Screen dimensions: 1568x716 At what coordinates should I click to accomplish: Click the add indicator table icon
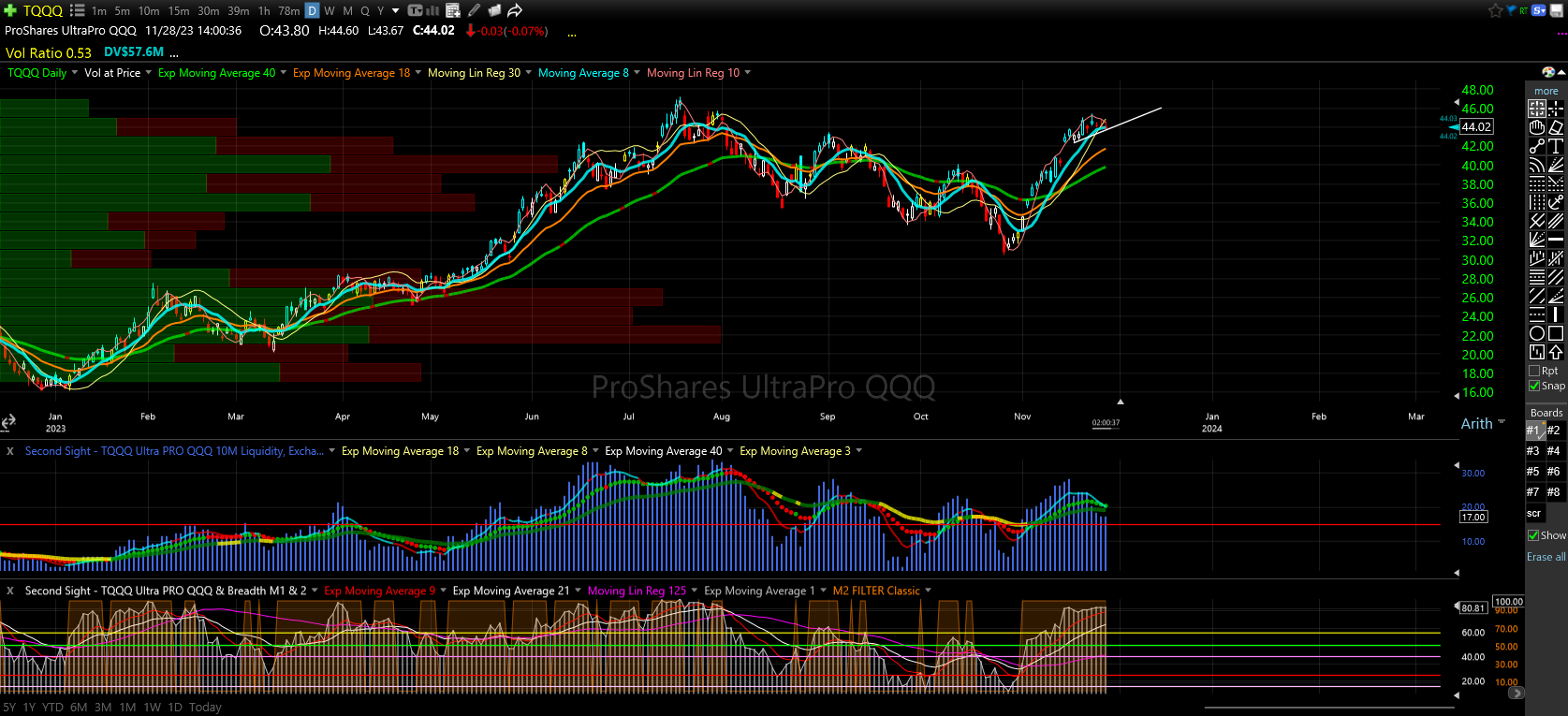[x=453, y=10]
